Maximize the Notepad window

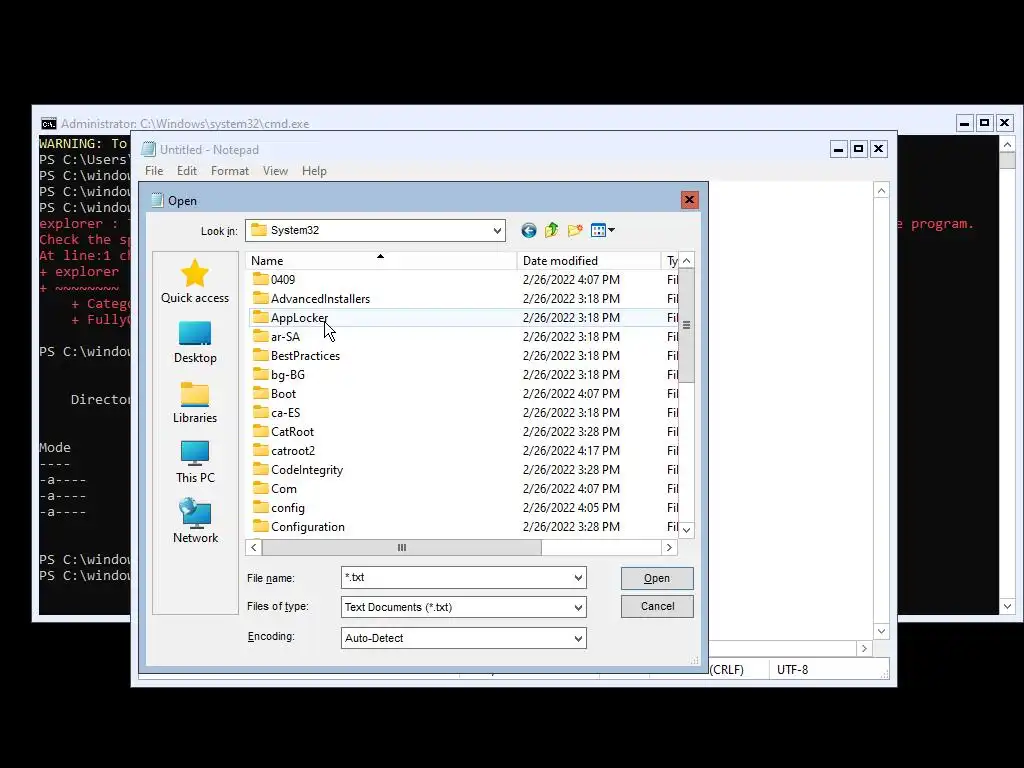point(858,149)
